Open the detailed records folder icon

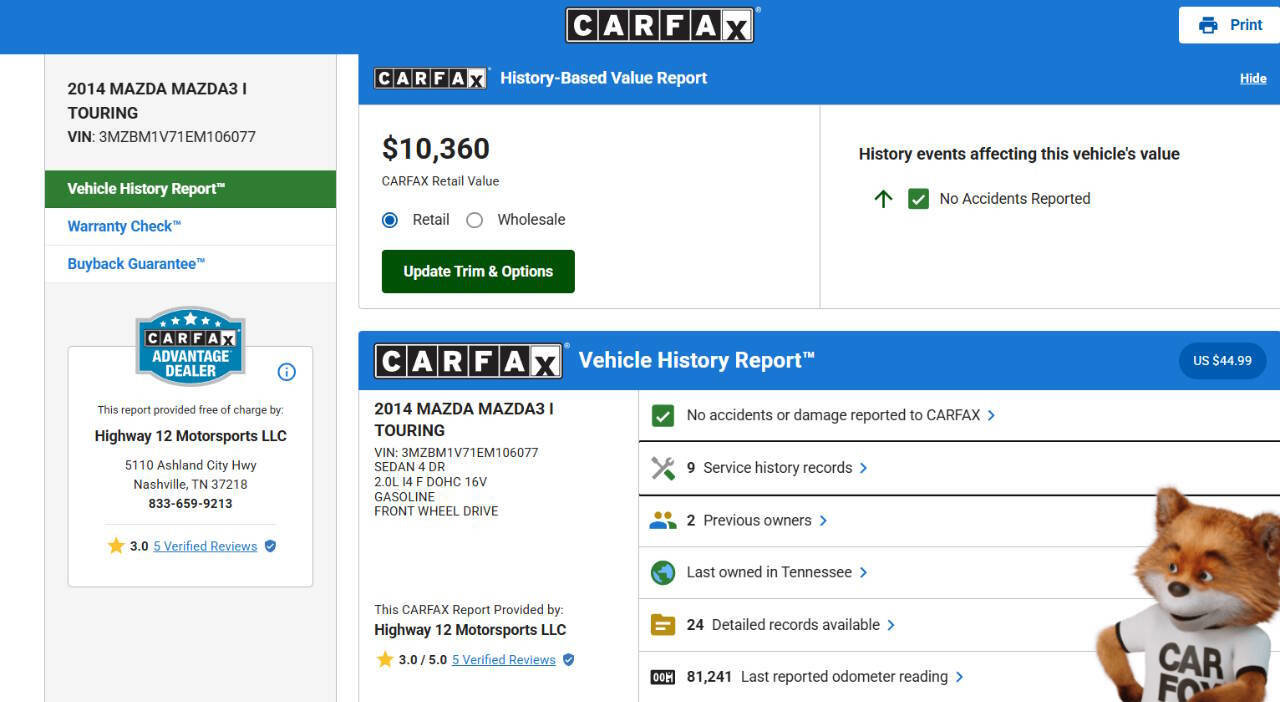[x=662, y=624]
